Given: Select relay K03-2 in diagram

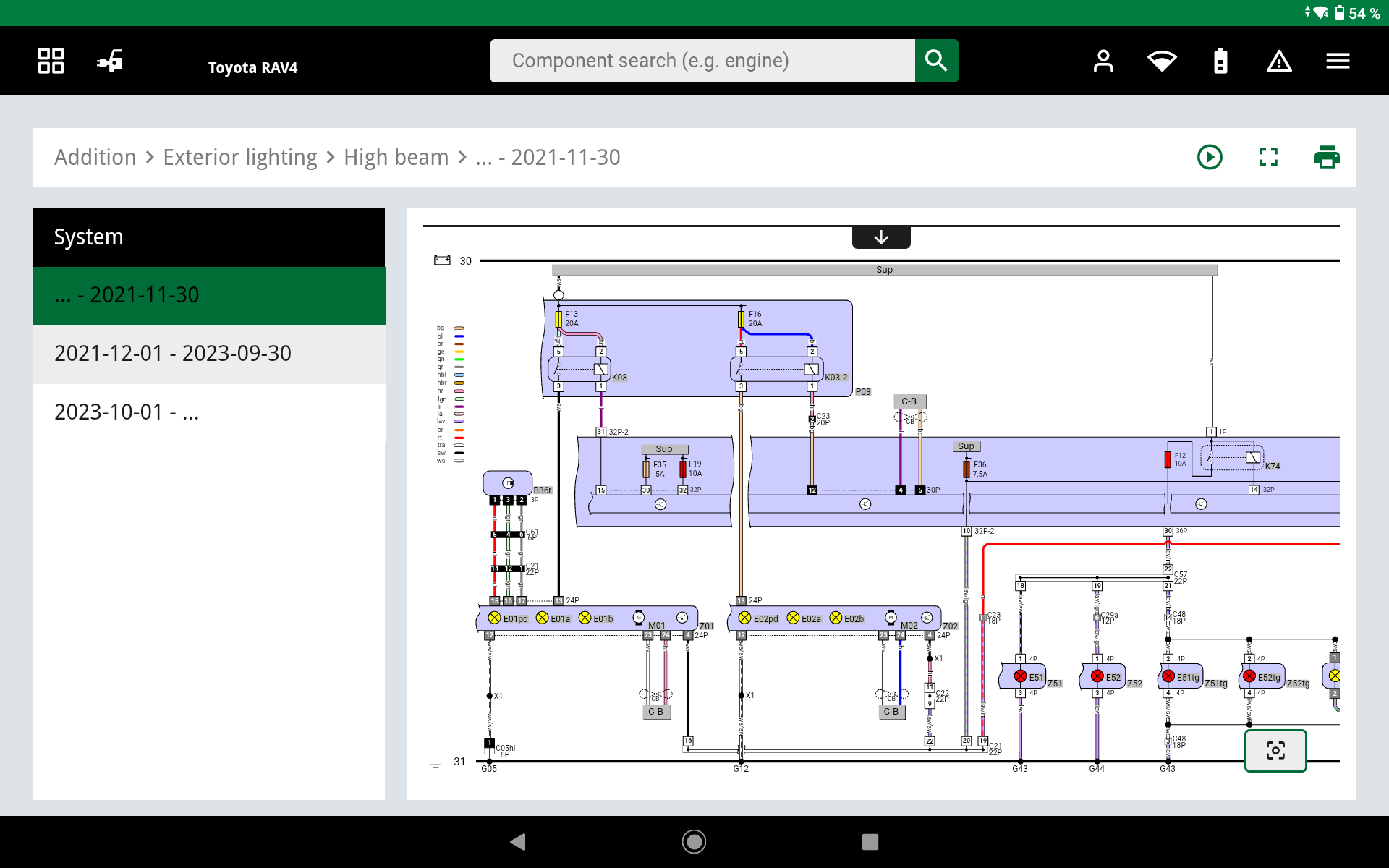Looking at the screenshot, I should coord(777,369).
